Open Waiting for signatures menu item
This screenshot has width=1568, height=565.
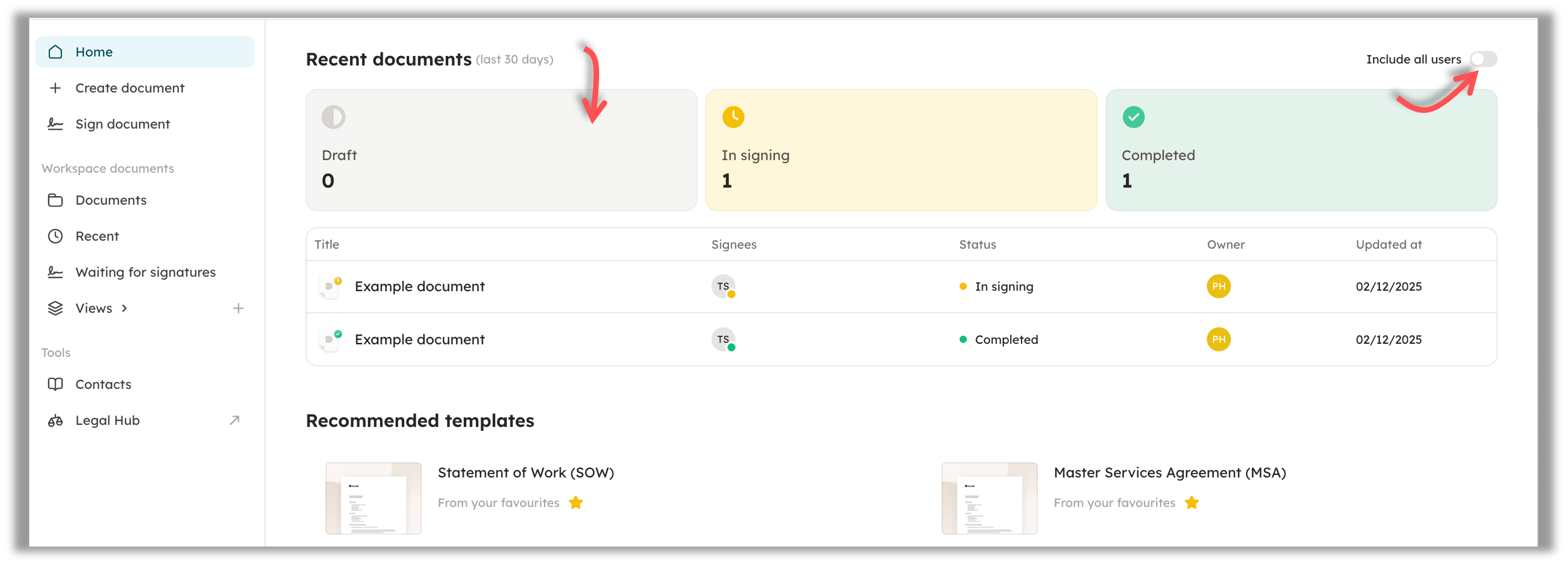(145, 272)
